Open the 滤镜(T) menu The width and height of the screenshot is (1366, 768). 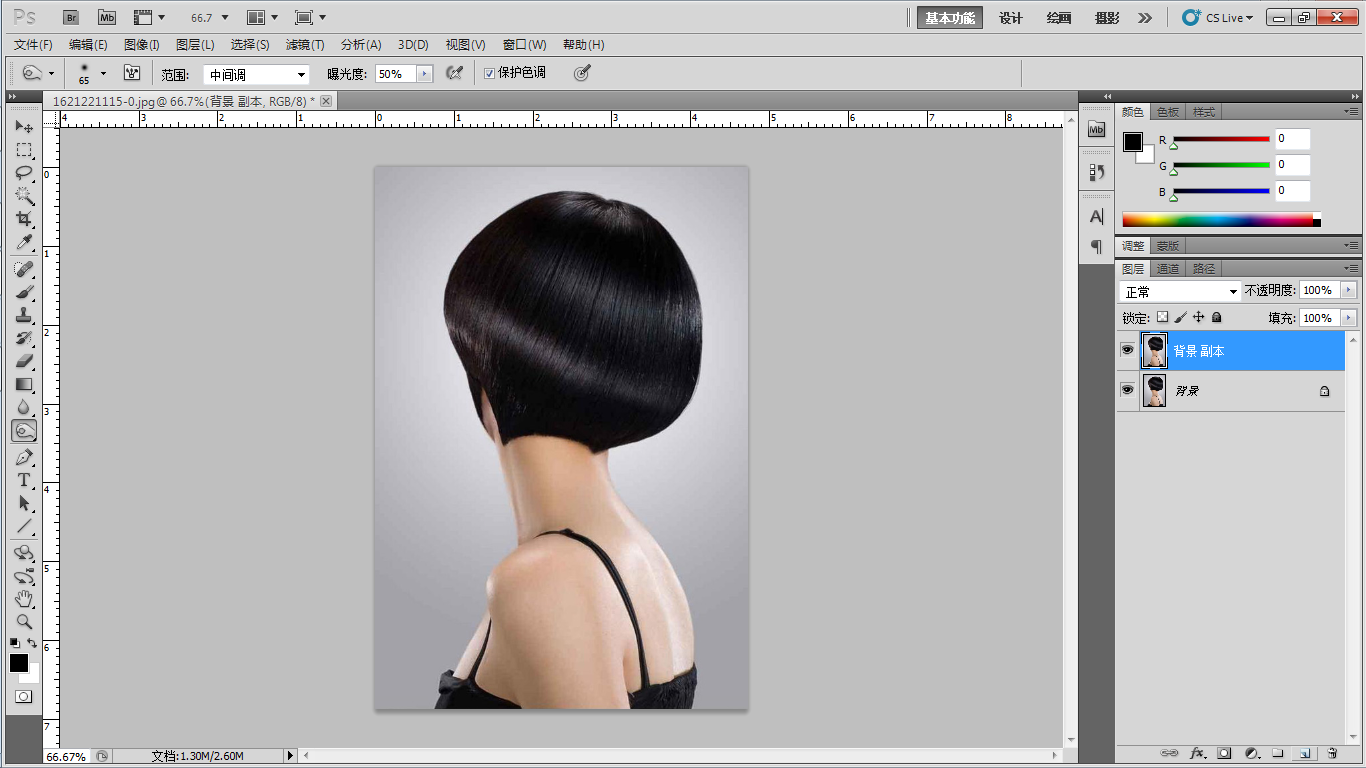tap(305, 45)
